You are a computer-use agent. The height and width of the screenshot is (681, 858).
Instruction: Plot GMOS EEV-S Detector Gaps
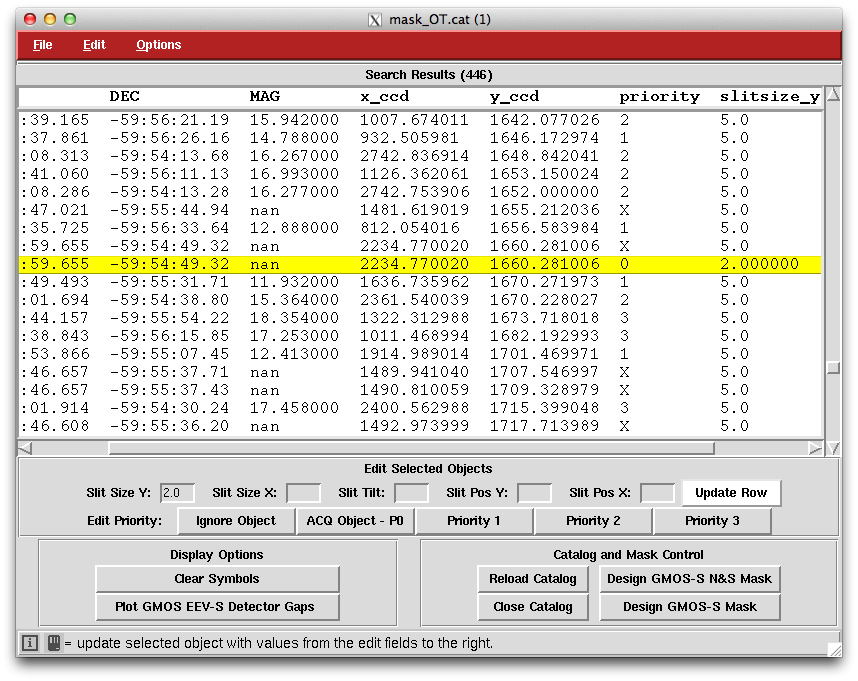coord(217,607)
